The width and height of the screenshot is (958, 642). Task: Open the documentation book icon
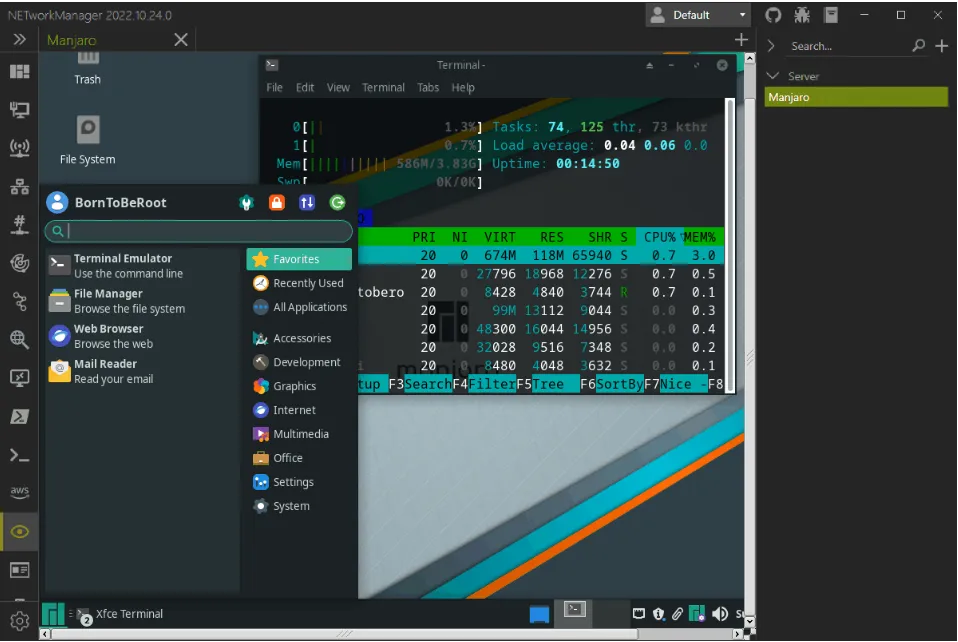pyautogui.click(x=831, y=15)
